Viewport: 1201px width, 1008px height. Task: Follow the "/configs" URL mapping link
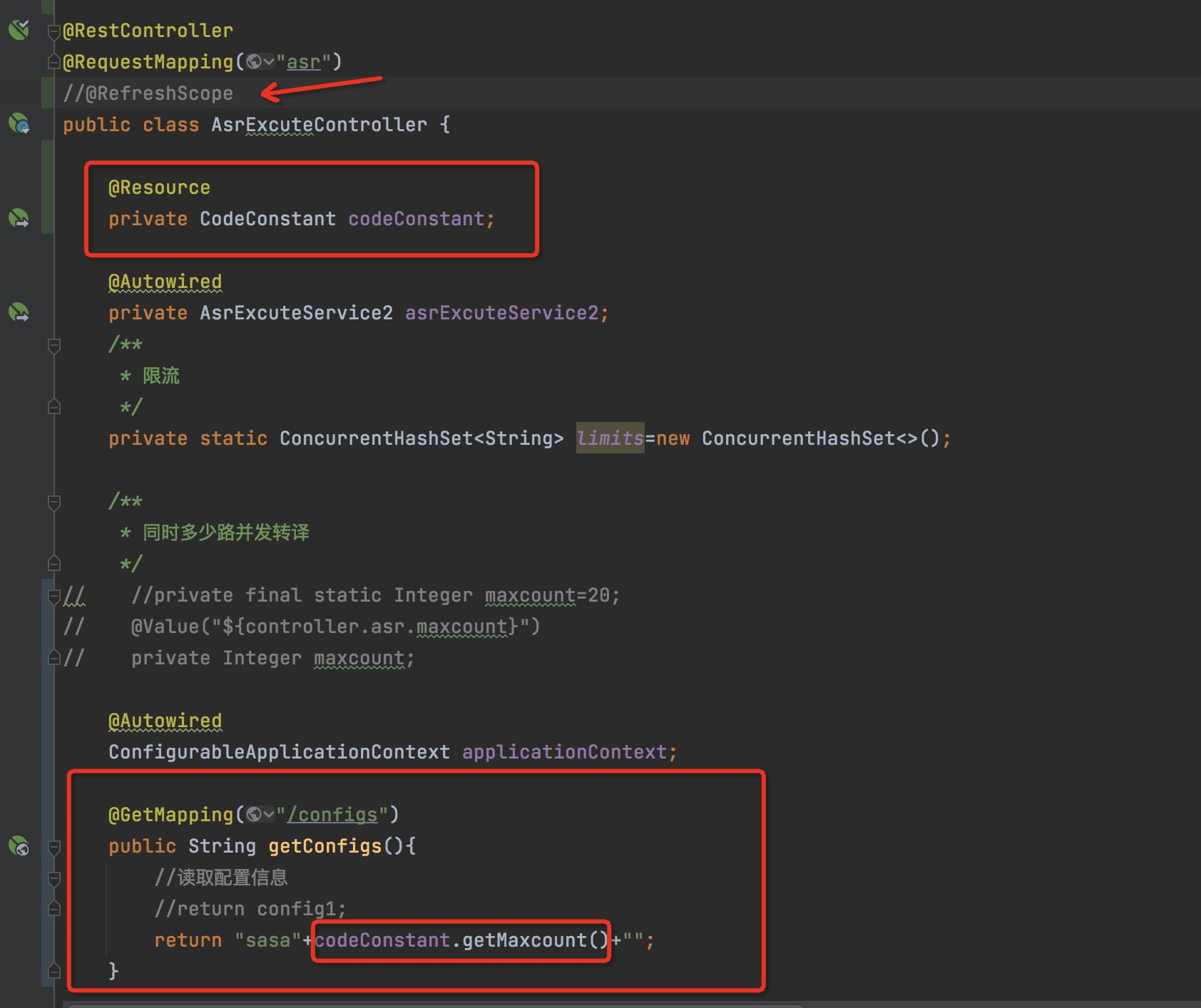tap(332, 814)
